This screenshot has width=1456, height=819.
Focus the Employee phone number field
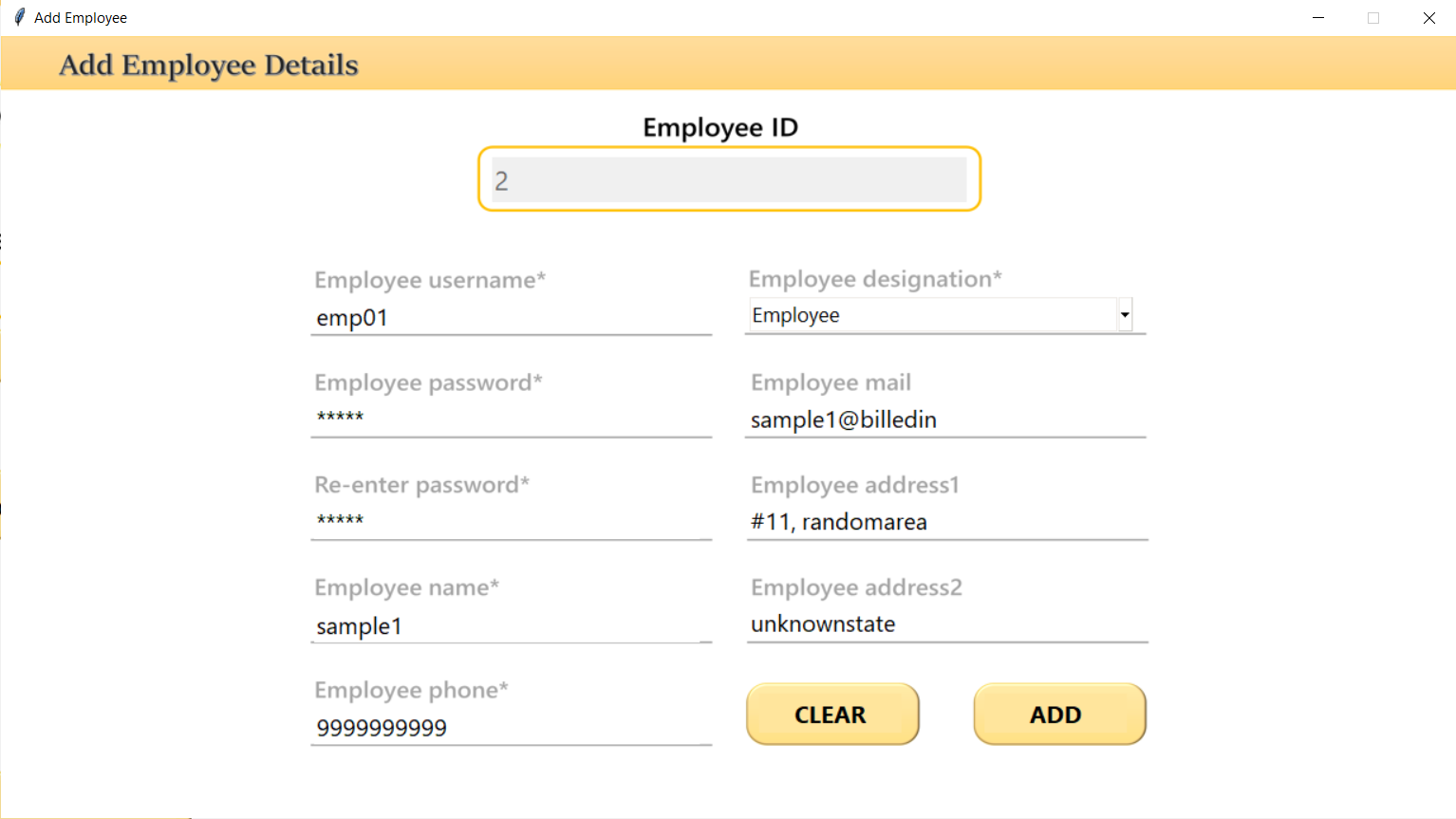[512, 728]
